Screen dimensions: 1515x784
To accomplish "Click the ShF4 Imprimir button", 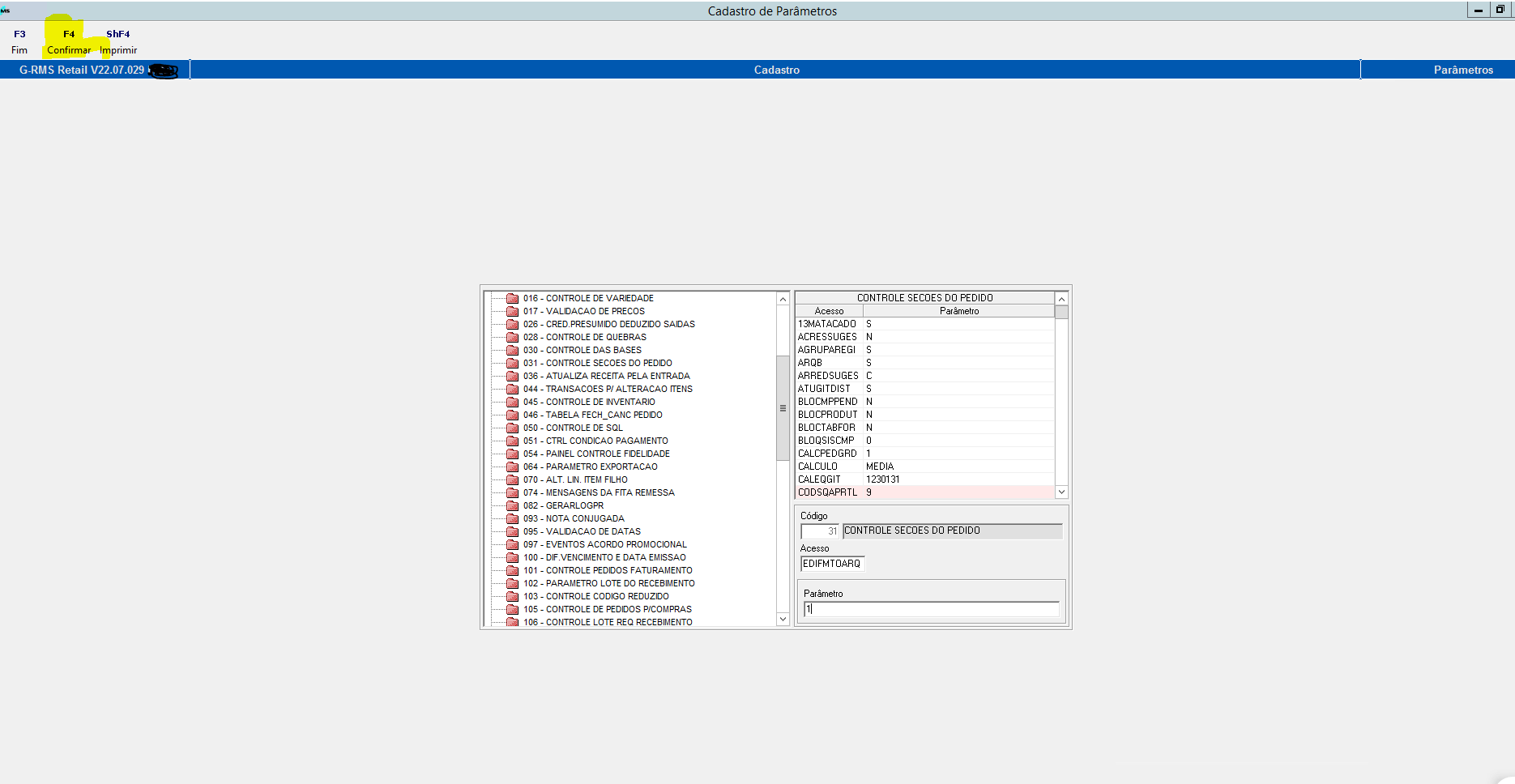I will pos(118,42).
